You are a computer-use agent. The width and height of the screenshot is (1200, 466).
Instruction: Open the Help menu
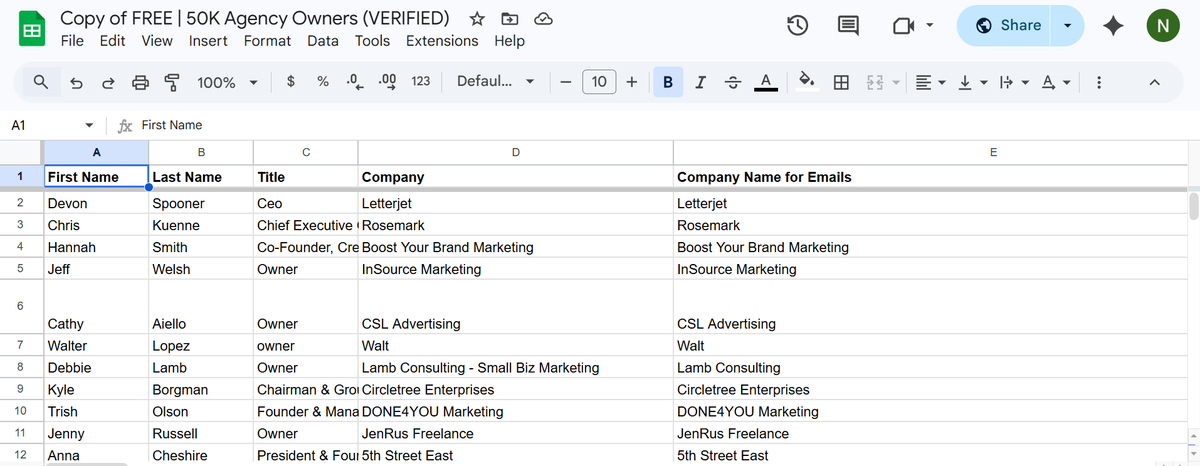(509, 41)
